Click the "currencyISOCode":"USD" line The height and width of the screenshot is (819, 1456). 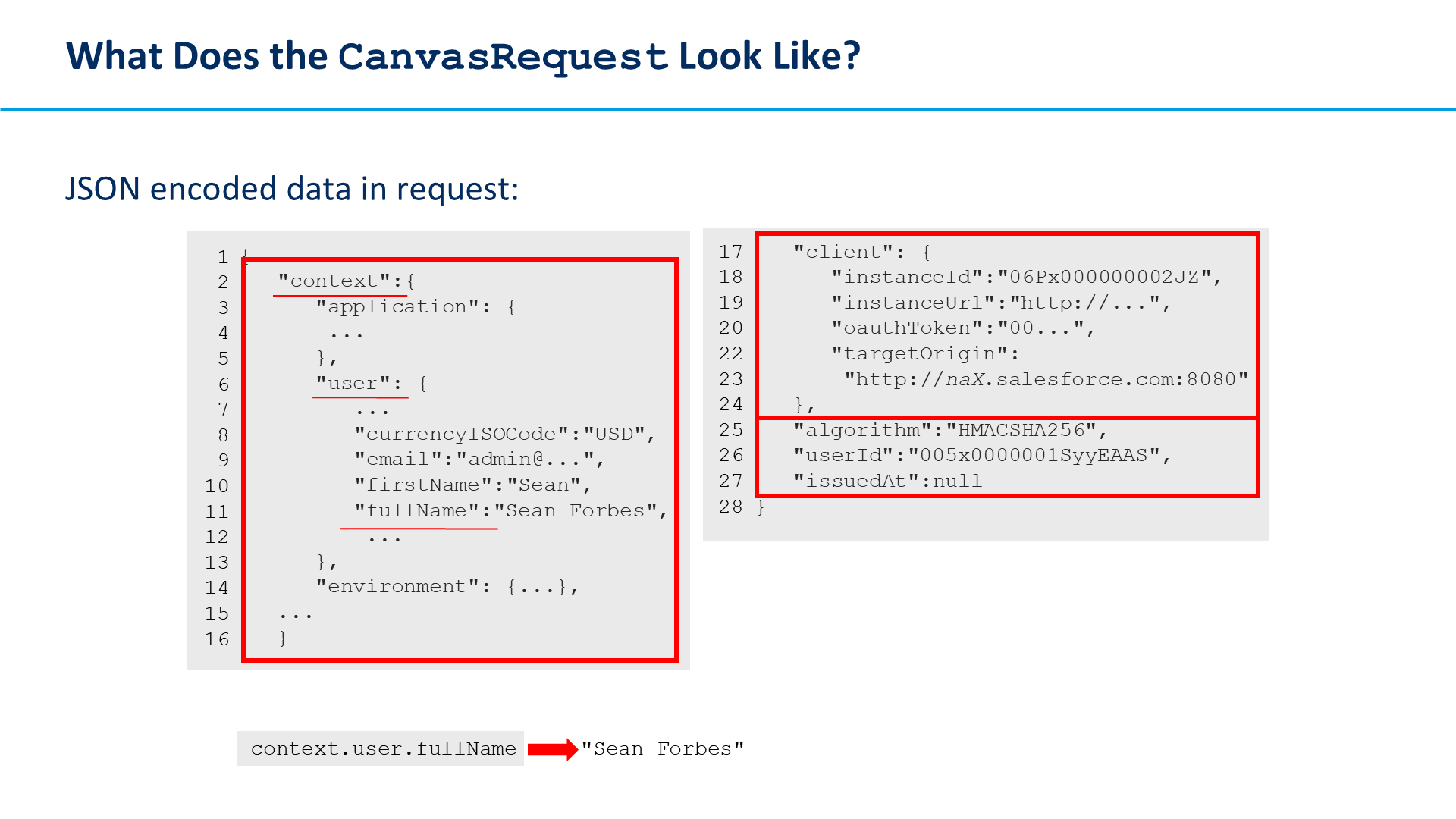pyautogui.click(x=505, y=435)
